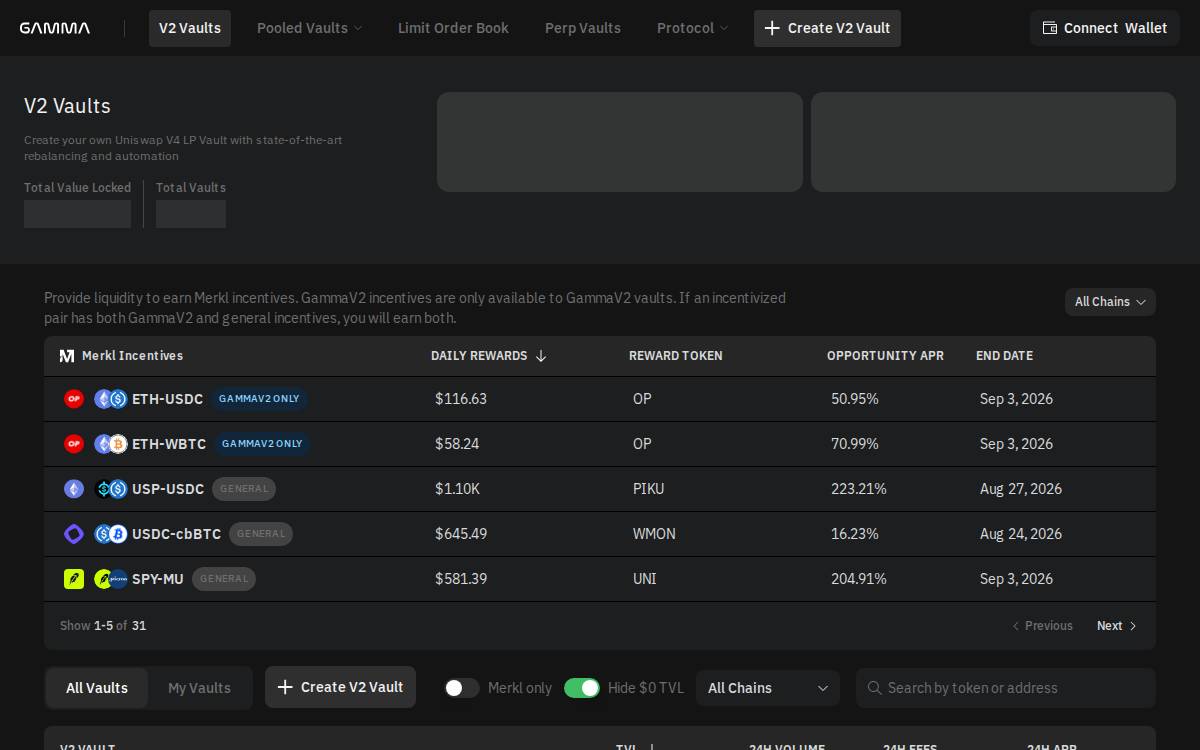Click the Connect Wallet button
Screen dimensions: 1200x750
pyautogui.click(x=1105, y=28)
